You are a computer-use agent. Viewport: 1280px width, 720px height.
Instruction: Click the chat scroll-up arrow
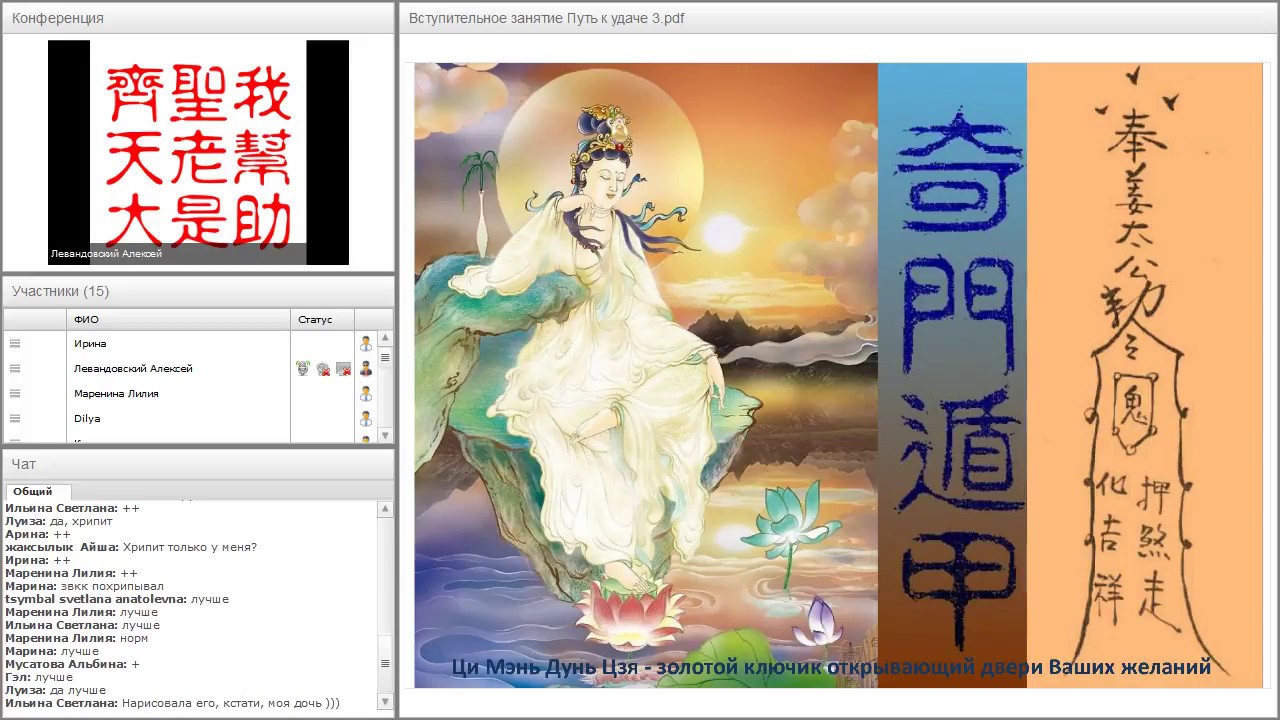point(385,509)
